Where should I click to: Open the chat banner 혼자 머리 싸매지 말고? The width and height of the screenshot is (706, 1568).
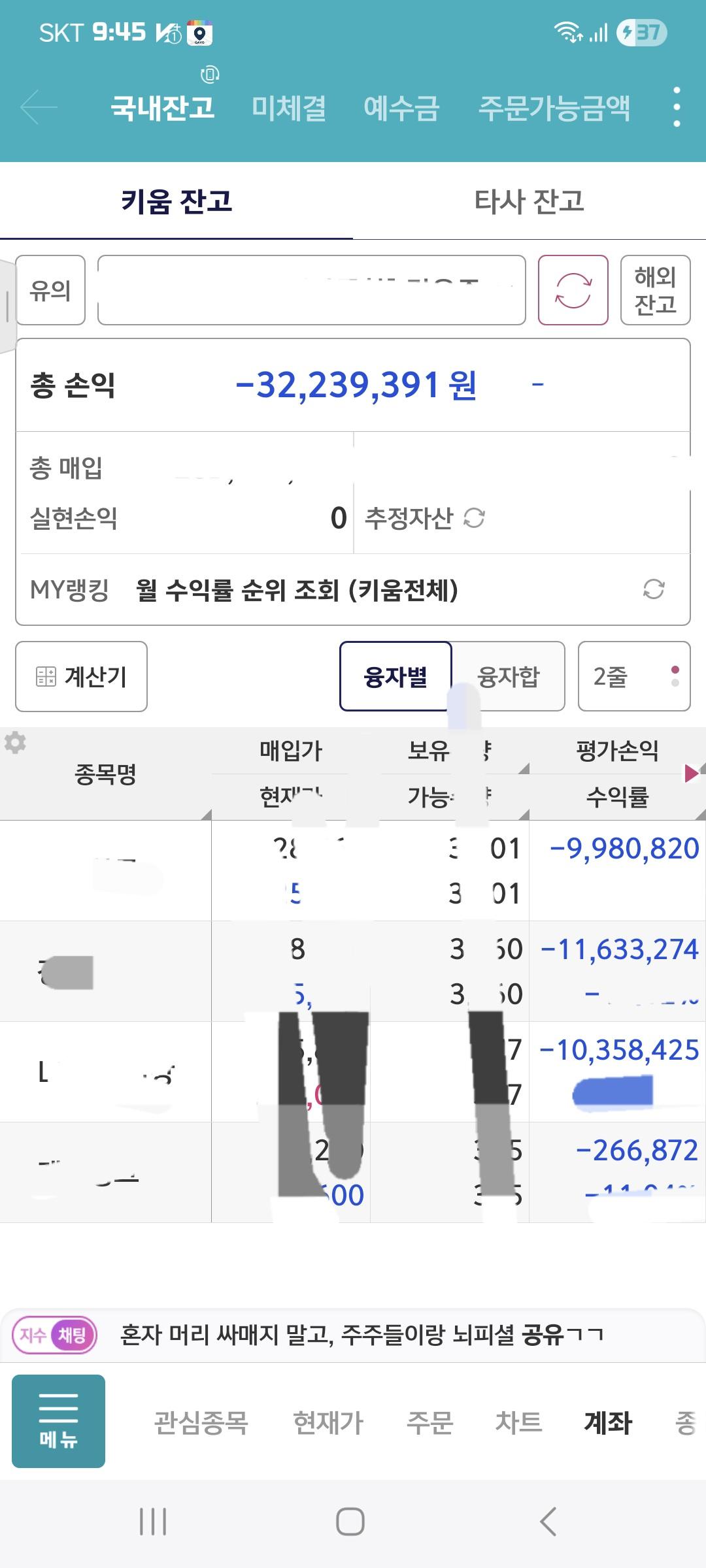(361, 1335)
